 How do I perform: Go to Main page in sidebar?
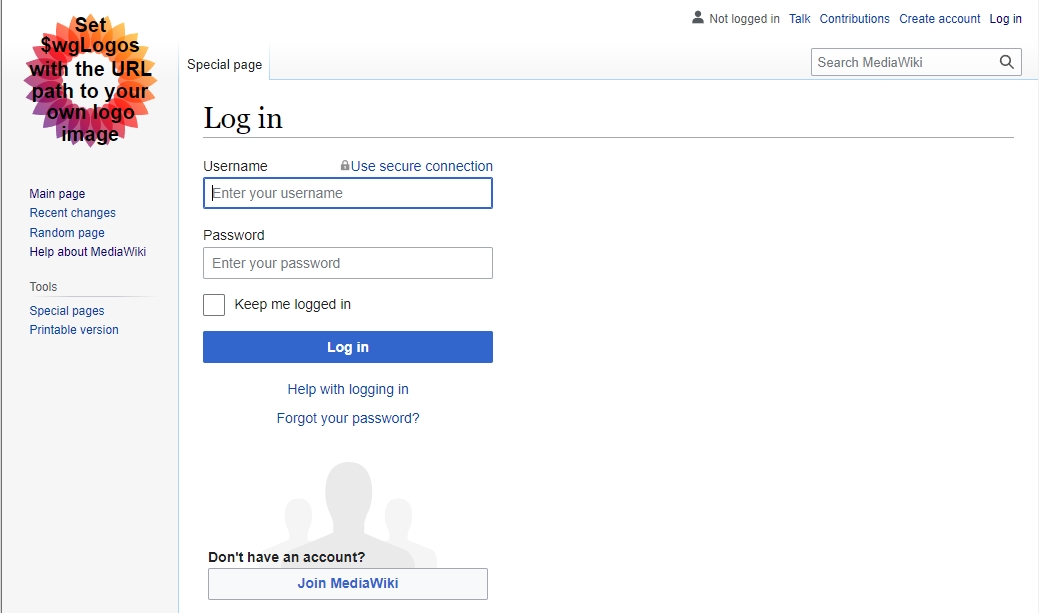(x=57, y=194)
